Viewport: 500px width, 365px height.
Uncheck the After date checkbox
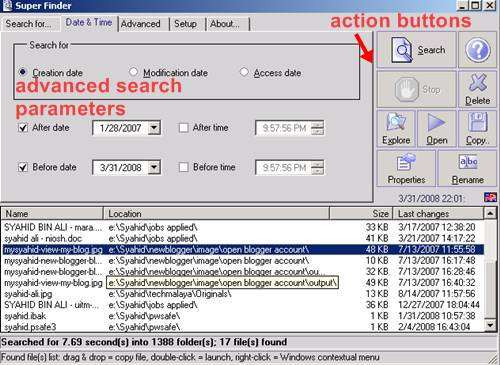[23, 128]
